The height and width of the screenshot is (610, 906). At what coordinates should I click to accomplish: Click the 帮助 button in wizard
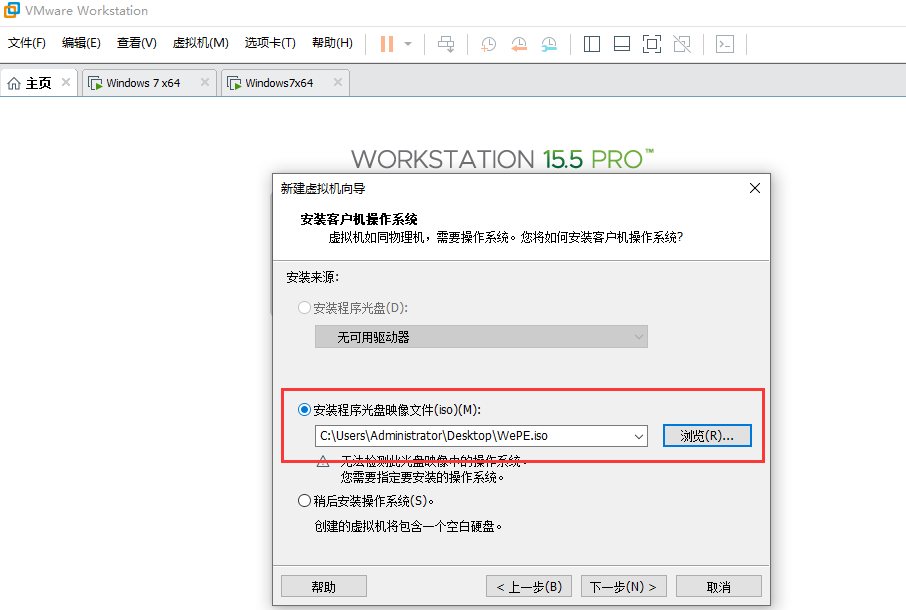coord(324,587)
